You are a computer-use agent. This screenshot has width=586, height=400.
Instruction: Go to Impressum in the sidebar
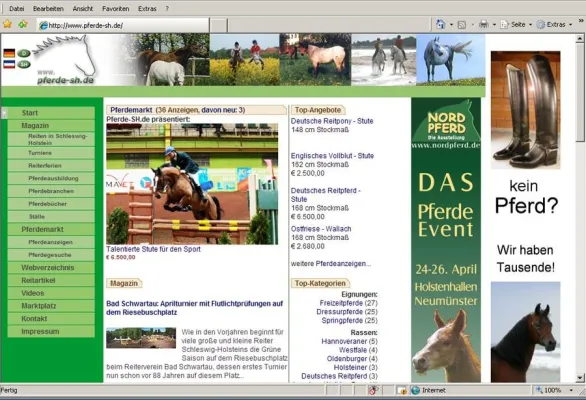pos(51,331)
